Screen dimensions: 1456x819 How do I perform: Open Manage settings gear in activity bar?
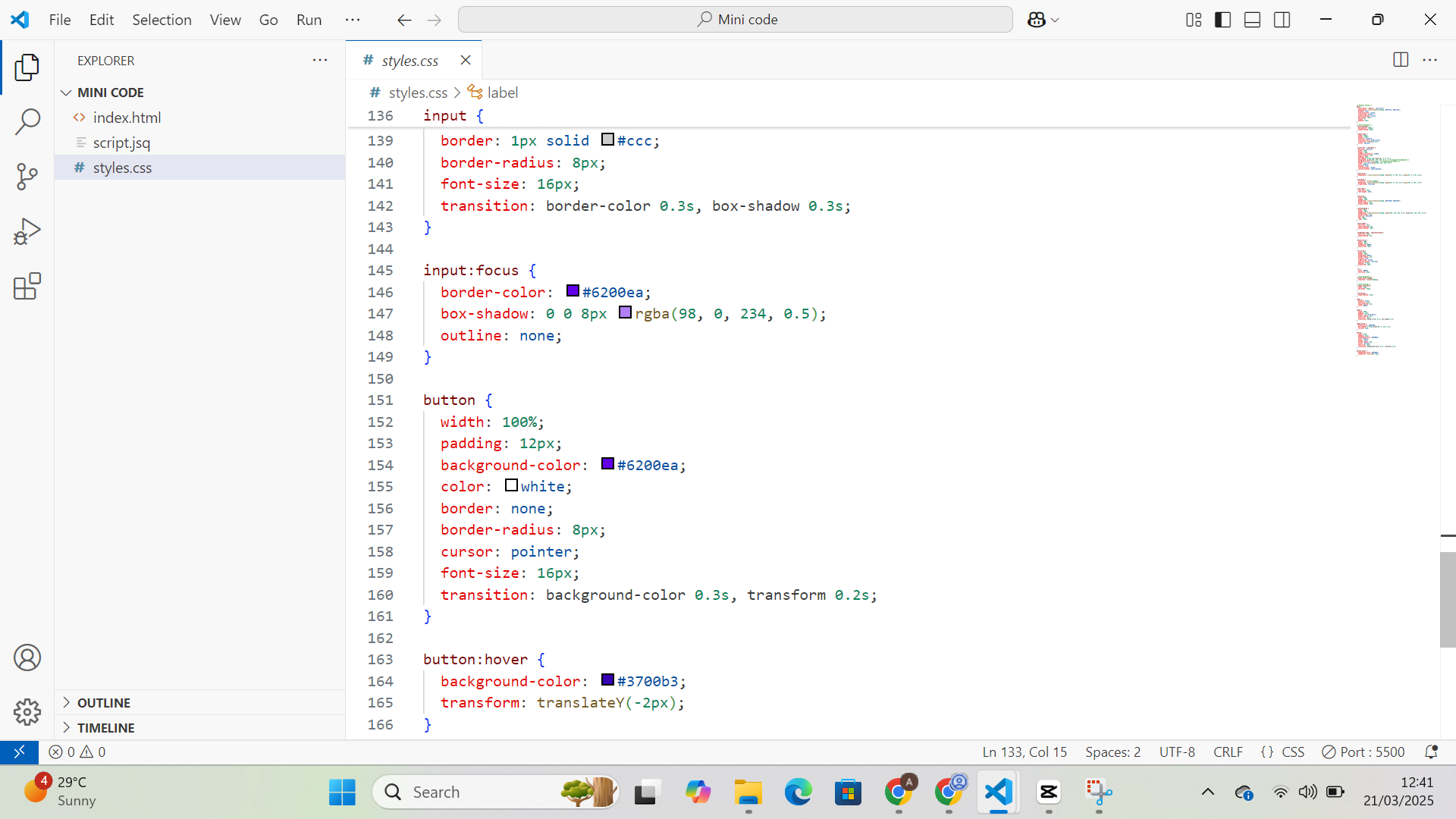pyautogui.click(x=27, y=712)
